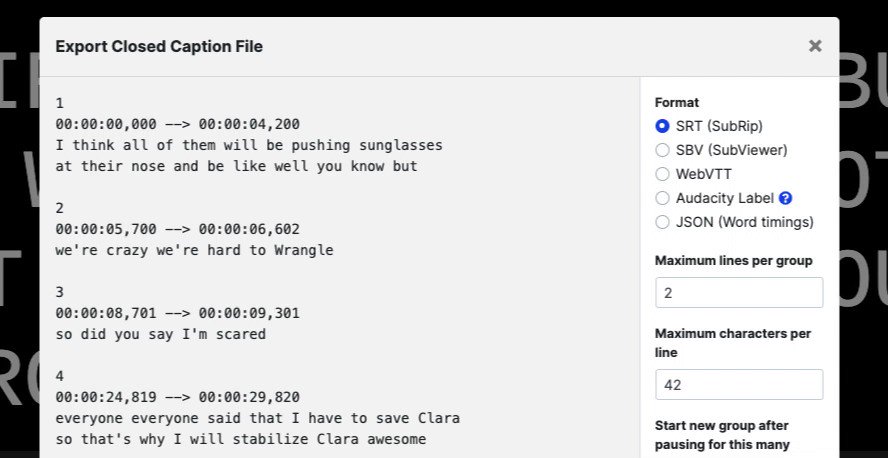888x458 pixels.
Task: Click the 00:00:24,819 timestamp line
Action: [177, 397]
